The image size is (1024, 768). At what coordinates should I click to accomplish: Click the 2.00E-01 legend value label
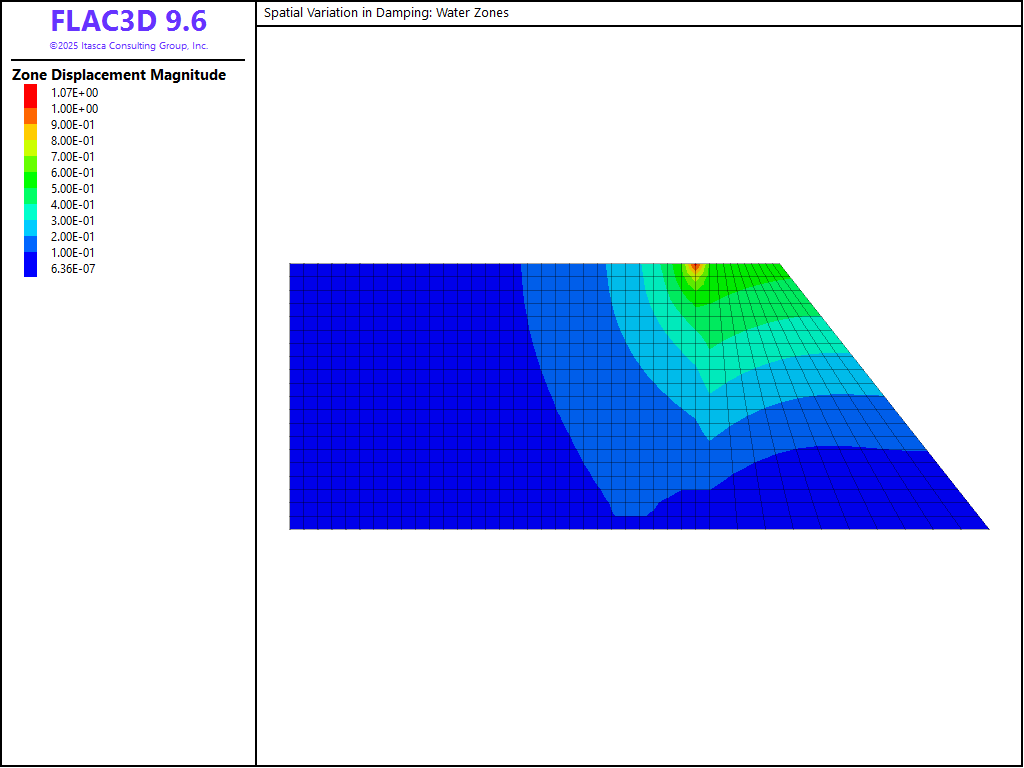click(x=73, y=237)
